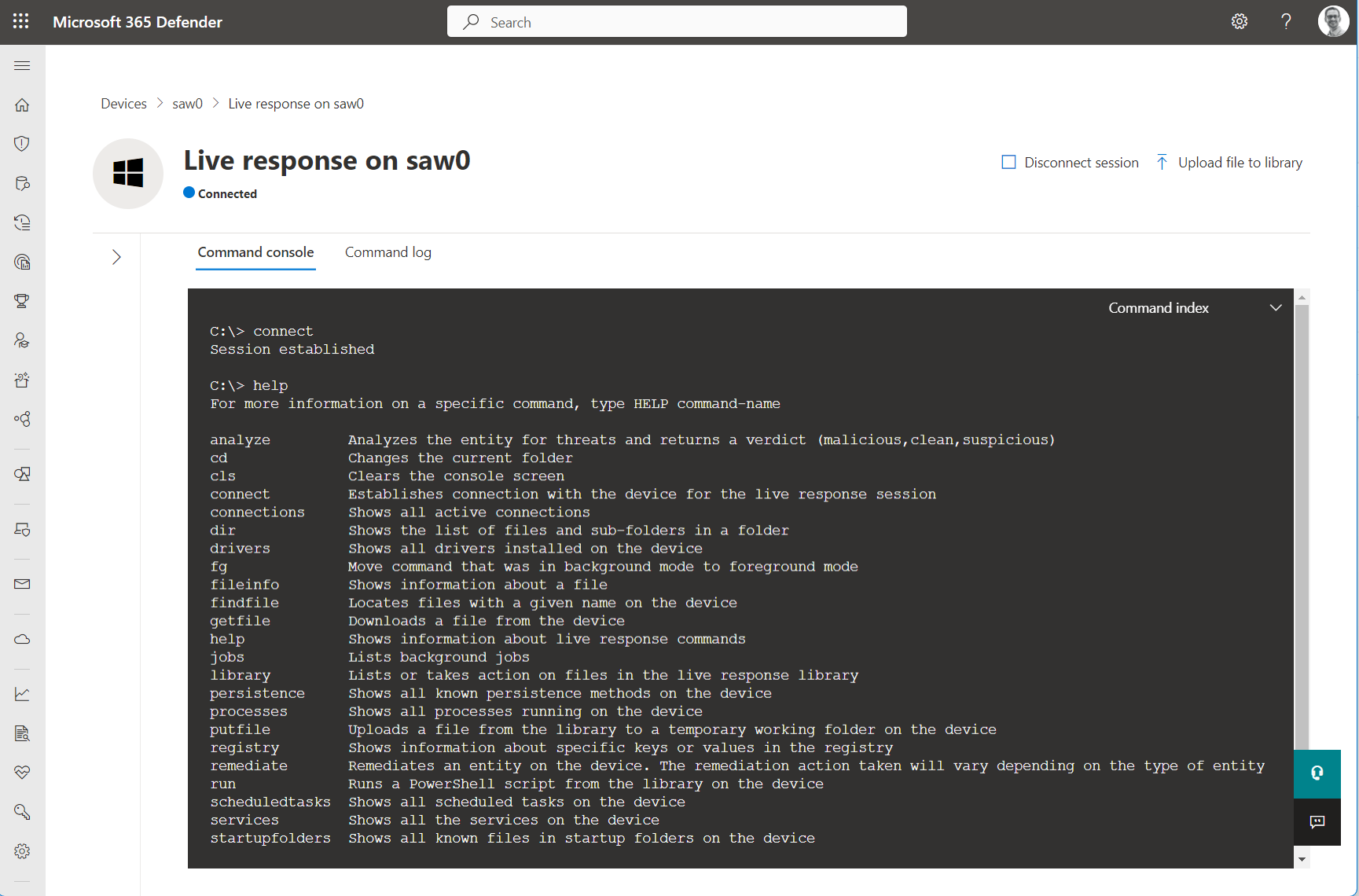The width and height of the screenshot is (1359, 896).
Task: Click the 'drivers' command text
Action: click(240, 549)
